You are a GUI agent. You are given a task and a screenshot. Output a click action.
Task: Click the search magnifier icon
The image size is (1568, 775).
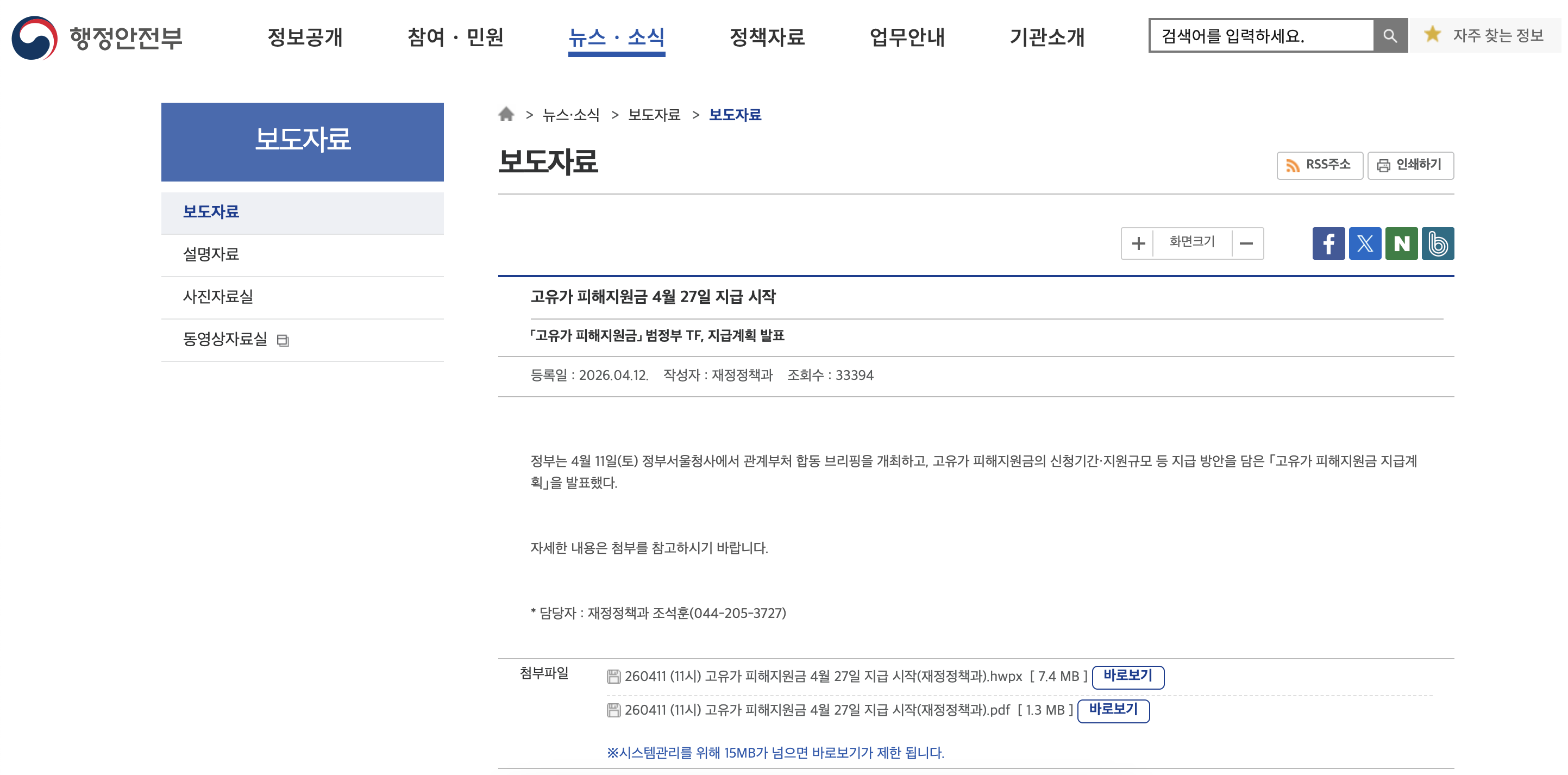(1390, 36)
